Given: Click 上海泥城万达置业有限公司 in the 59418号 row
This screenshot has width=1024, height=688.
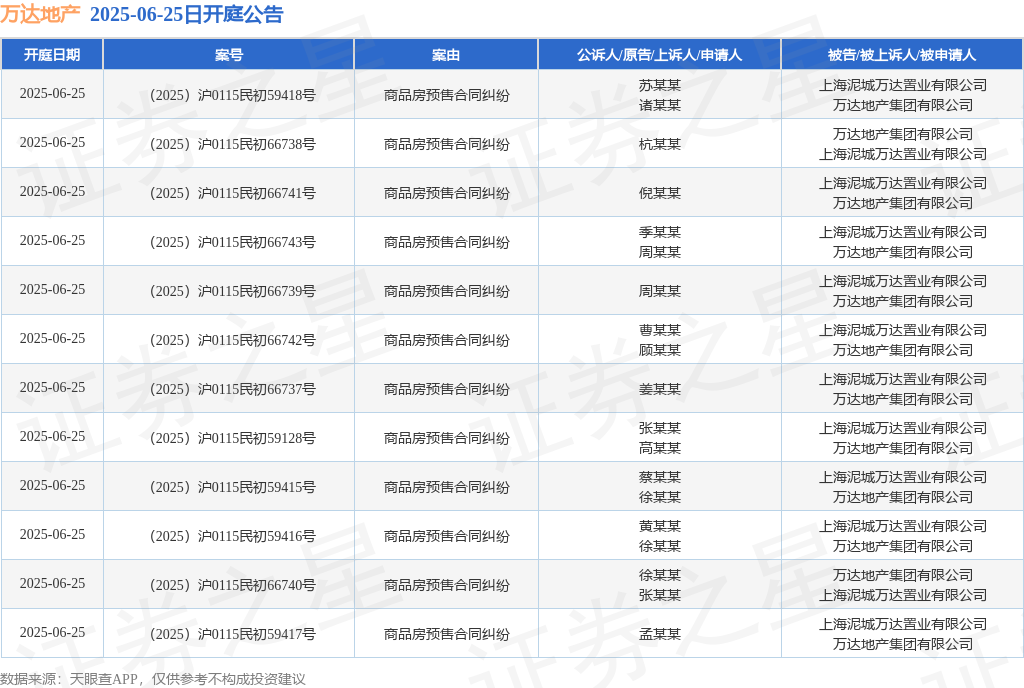Looking at the screenshot, I should click(903, 85).
